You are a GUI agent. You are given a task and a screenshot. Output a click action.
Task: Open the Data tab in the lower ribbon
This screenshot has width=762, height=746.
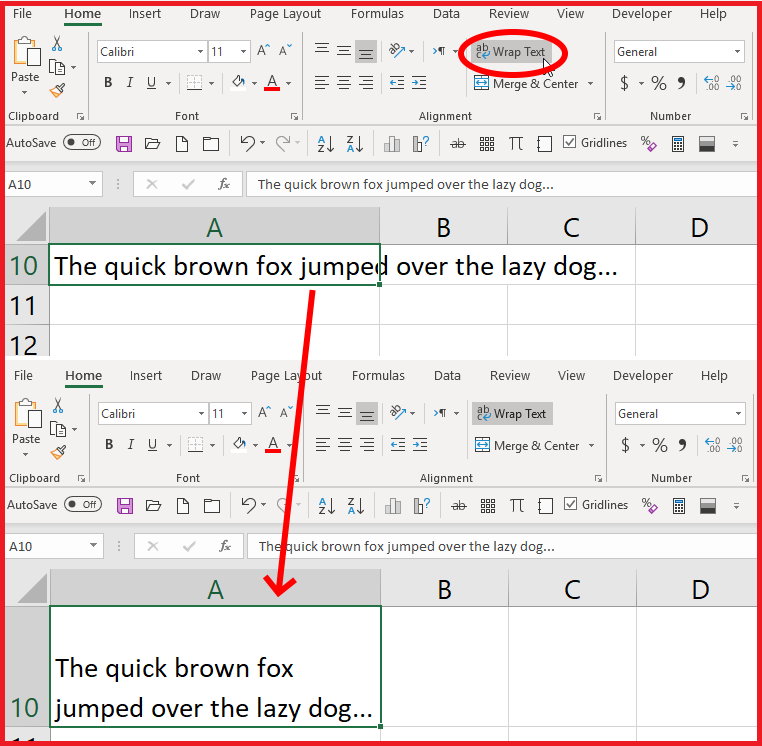pos(447,376)
